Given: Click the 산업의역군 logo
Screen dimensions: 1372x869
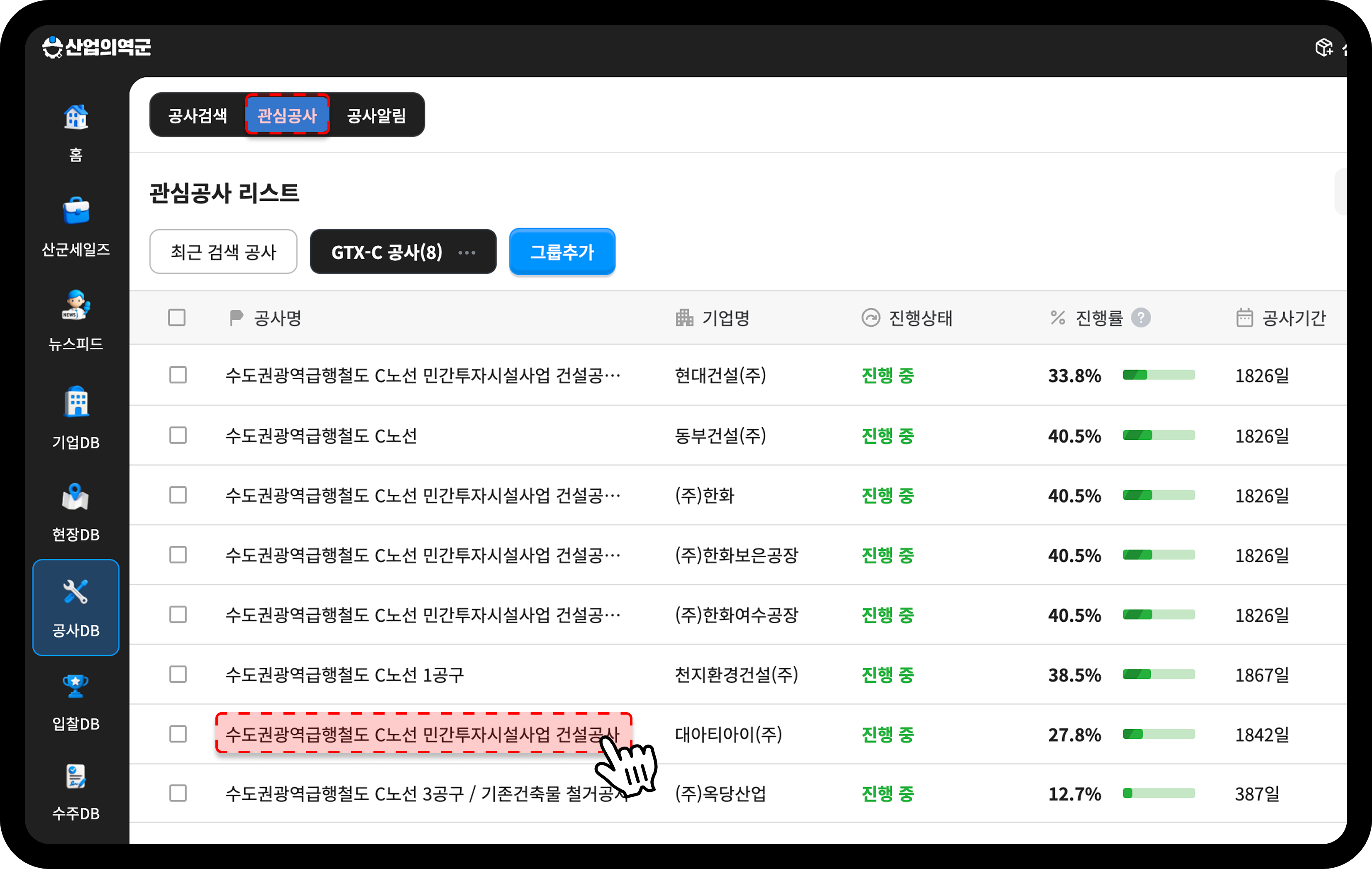Looking at the screenshot, I should (x=97, y=47).
